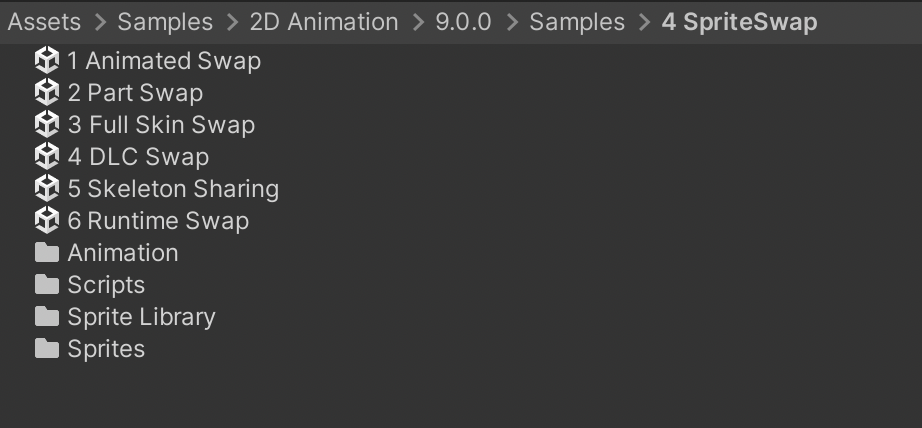Click the chevron after 2D Animation

tap(417, 22)
